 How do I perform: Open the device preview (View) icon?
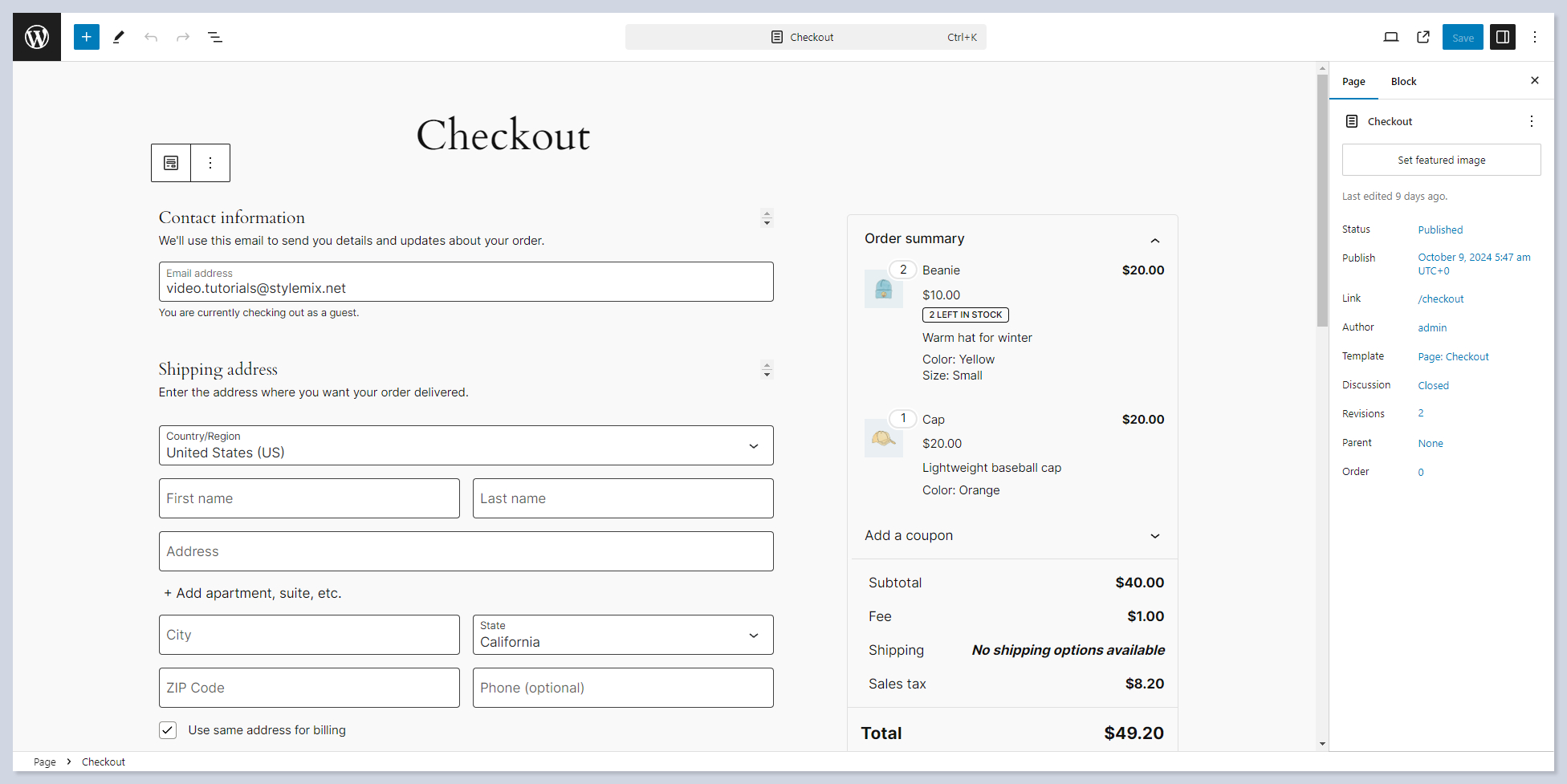[1391, 37]
